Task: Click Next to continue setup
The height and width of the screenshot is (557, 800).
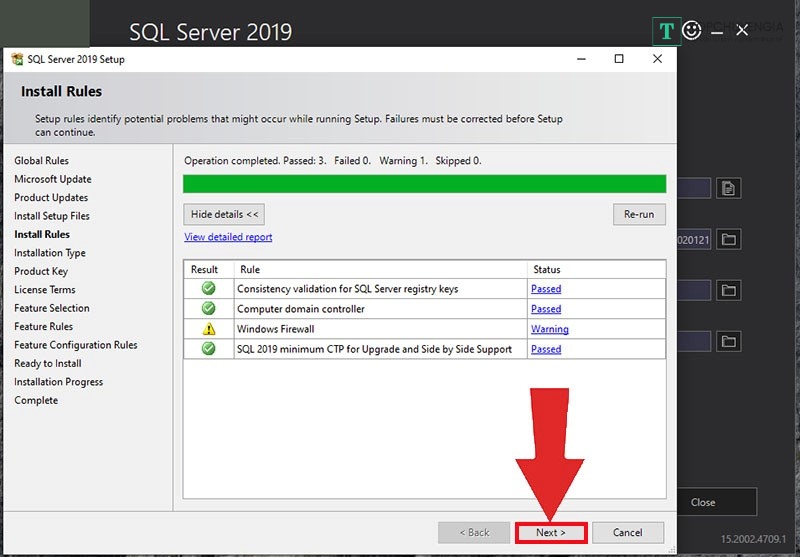Action: pyautogui.click(x=550, y=532)
